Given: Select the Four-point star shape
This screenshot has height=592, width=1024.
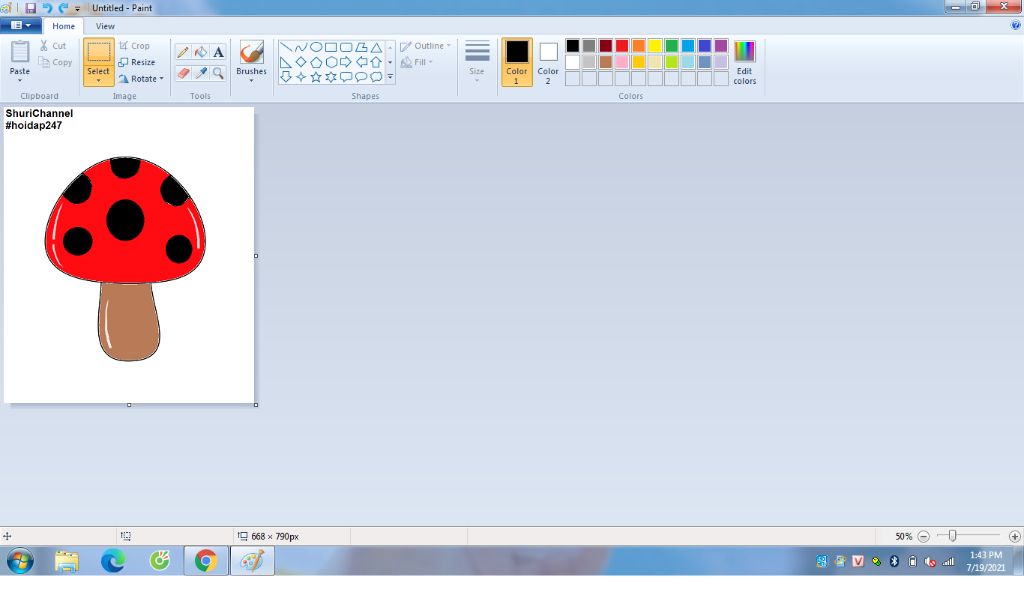Looking at the screenshot, I should (301, 77).
